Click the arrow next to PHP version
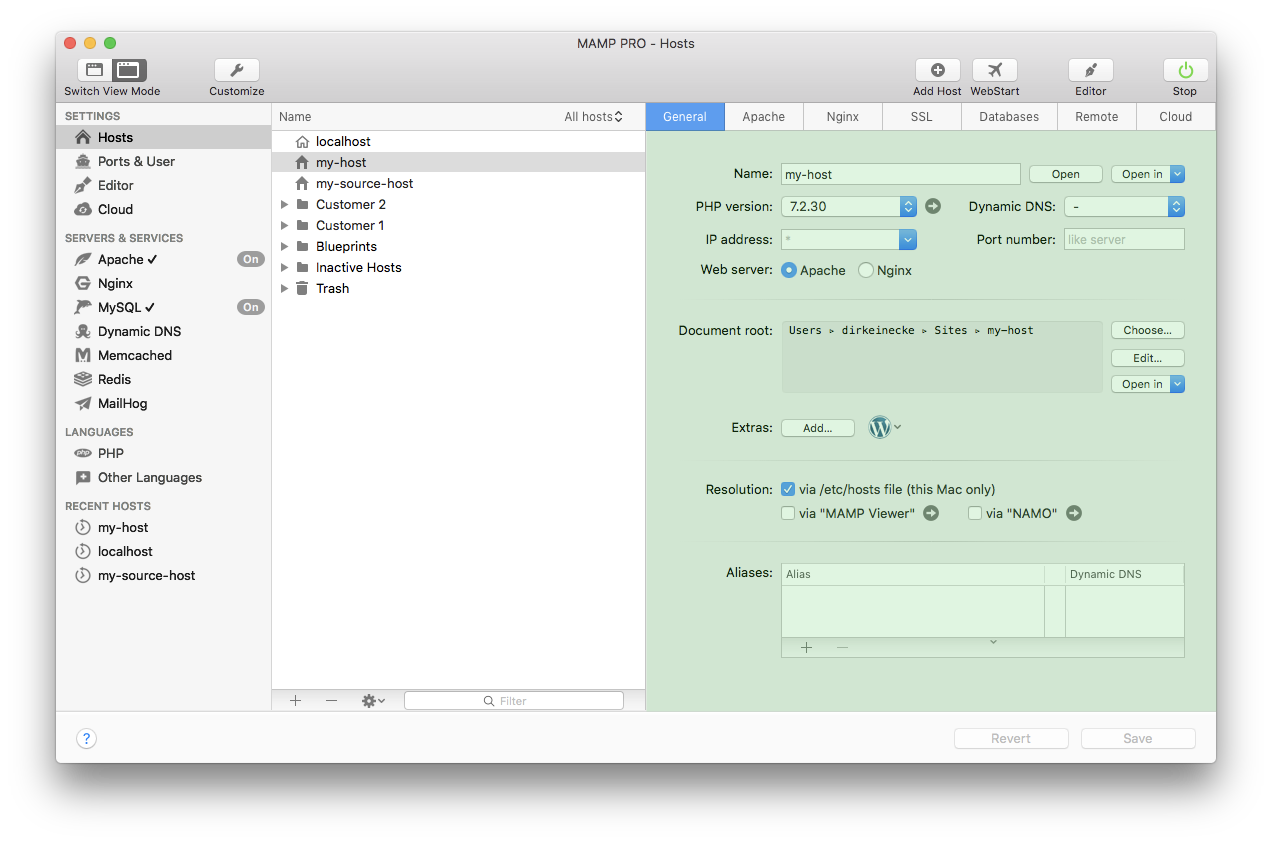Image resolution: width=1272 pixels, height=843 pixels. coord(933,206)
